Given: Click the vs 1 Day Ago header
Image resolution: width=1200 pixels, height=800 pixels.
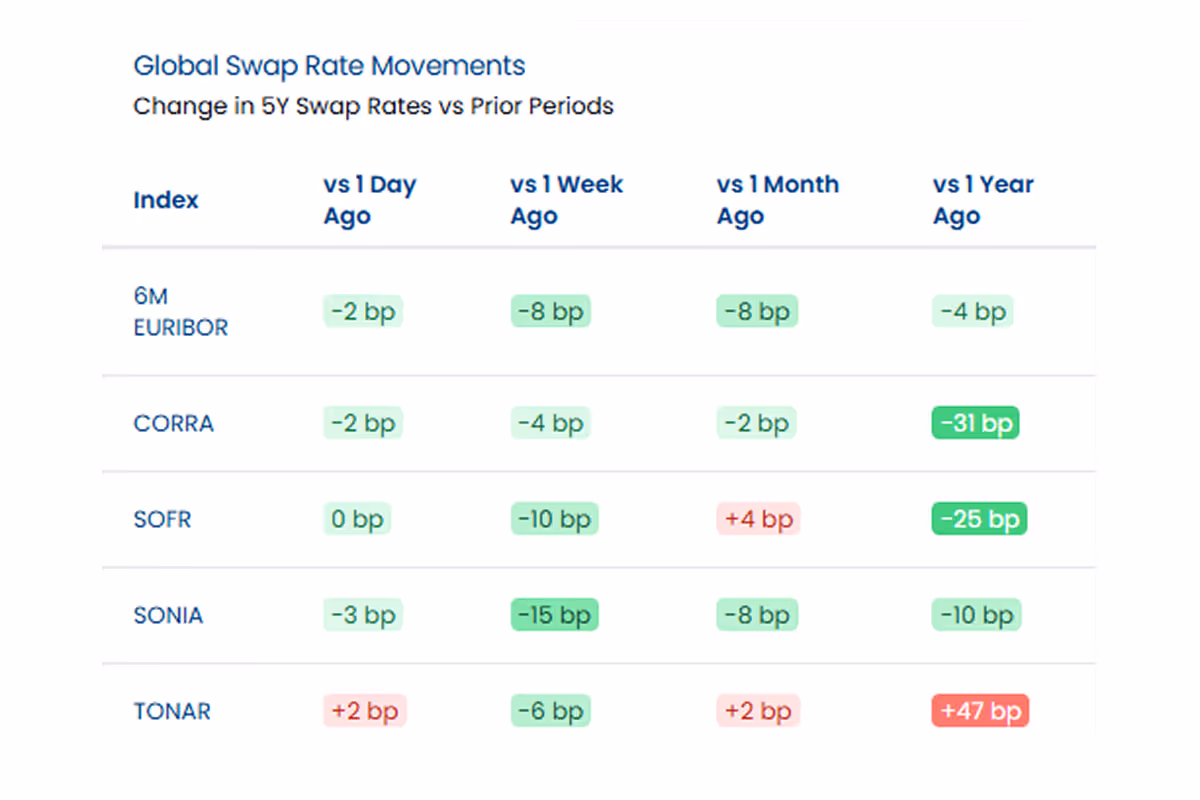Looking at the screenshot, I should click(x=369, y=200).
